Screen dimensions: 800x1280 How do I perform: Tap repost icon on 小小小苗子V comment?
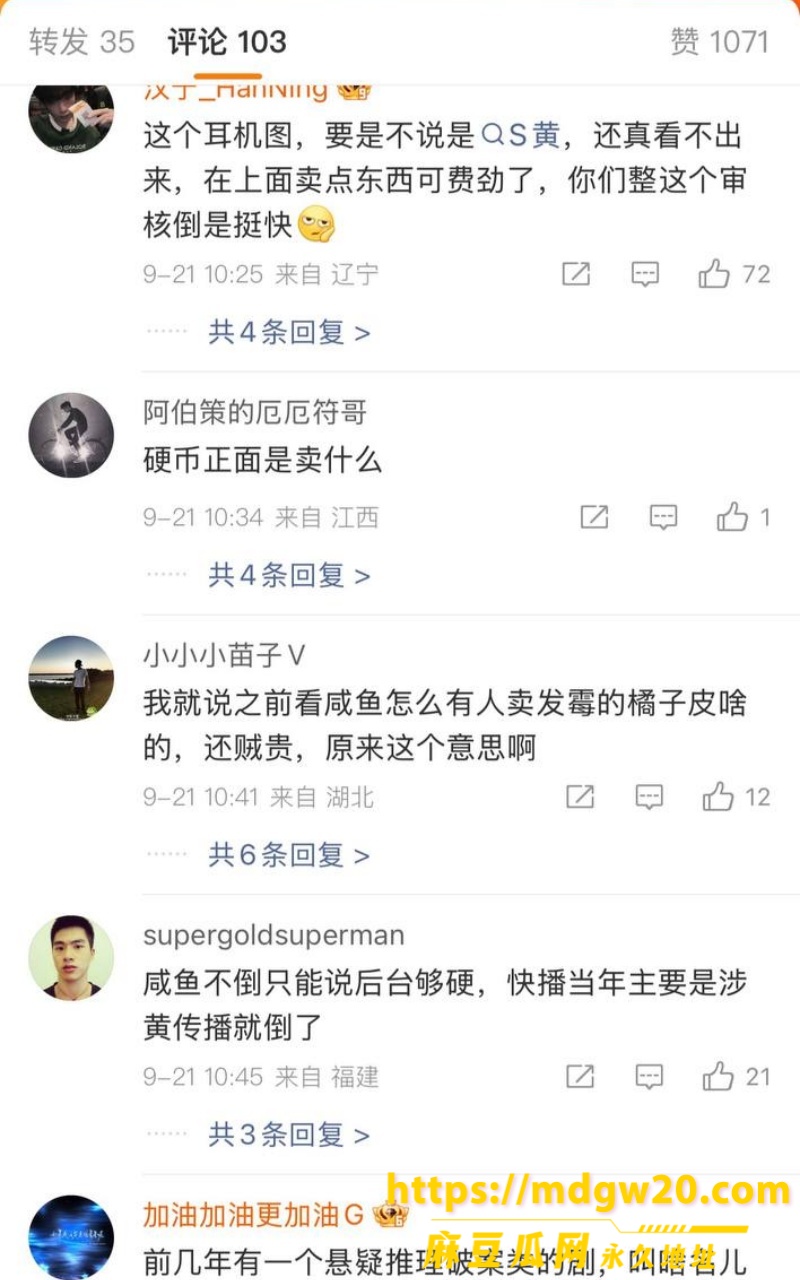coord(581,797)
